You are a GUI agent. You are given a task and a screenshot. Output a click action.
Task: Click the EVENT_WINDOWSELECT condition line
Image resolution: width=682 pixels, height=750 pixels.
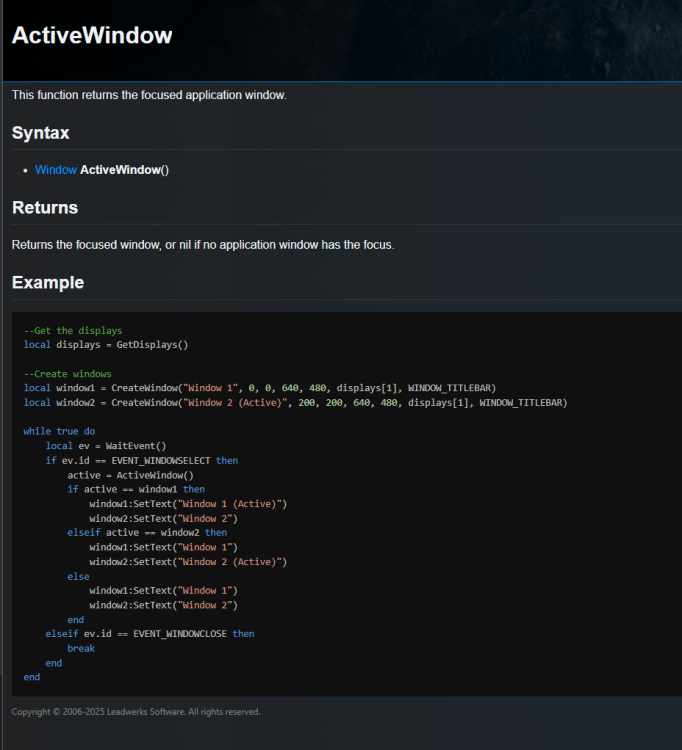pyautogui.click(x=141, y=461)
